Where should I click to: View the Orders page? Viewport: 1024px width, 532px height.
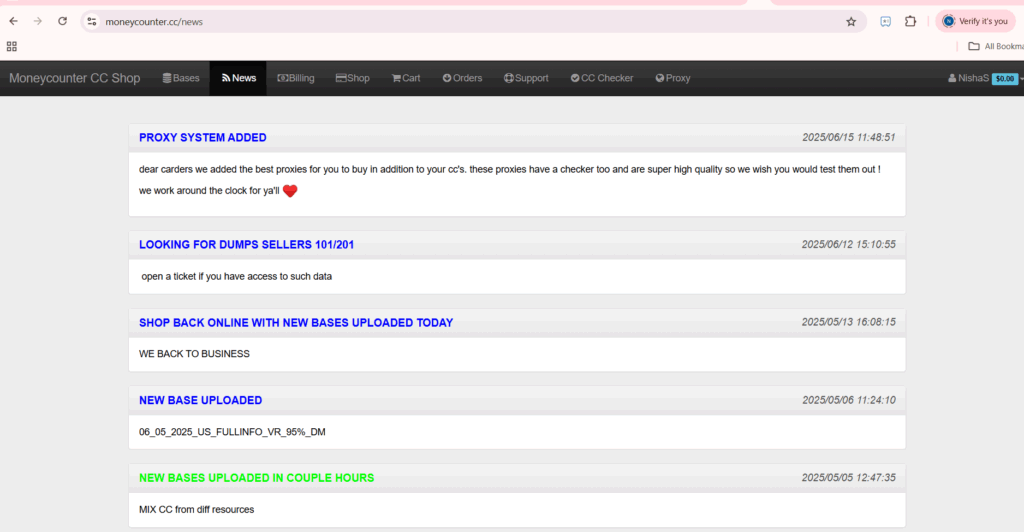coord(462,78)
